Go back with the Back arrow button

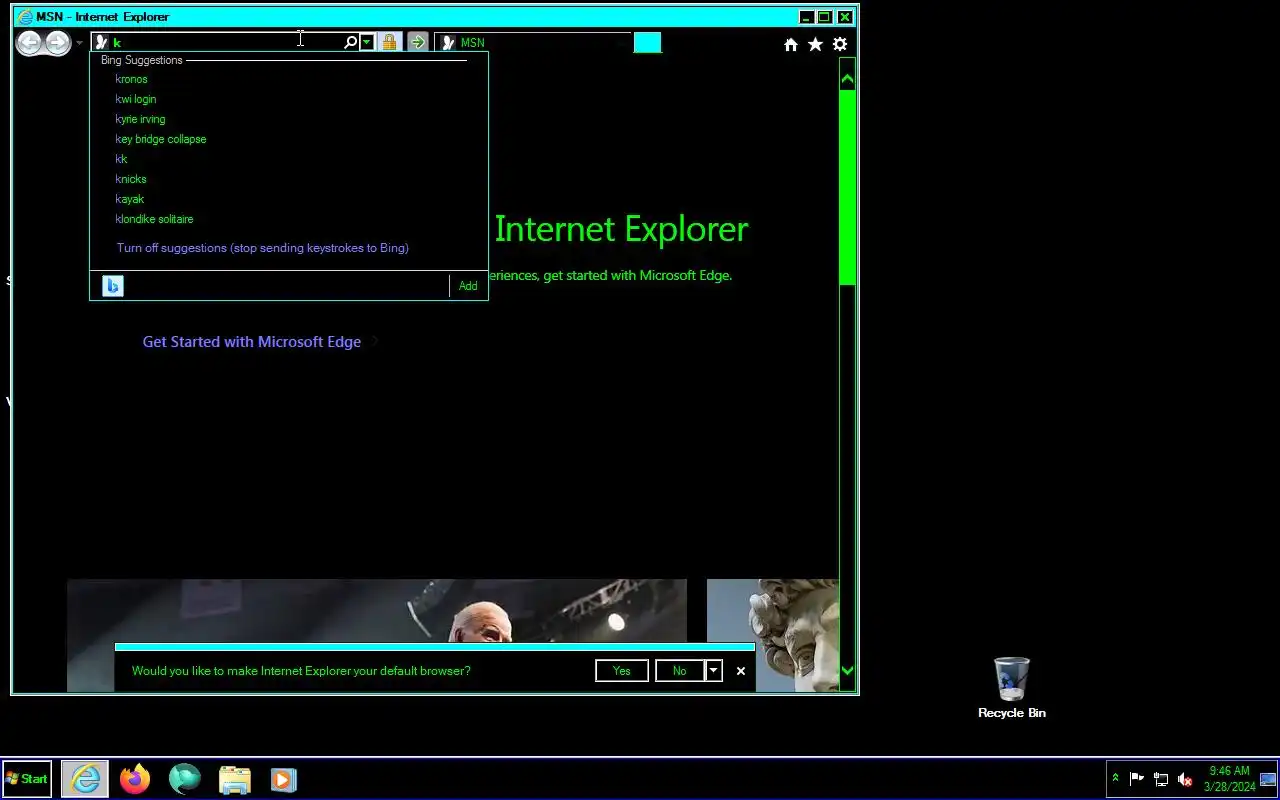(29, 42)
